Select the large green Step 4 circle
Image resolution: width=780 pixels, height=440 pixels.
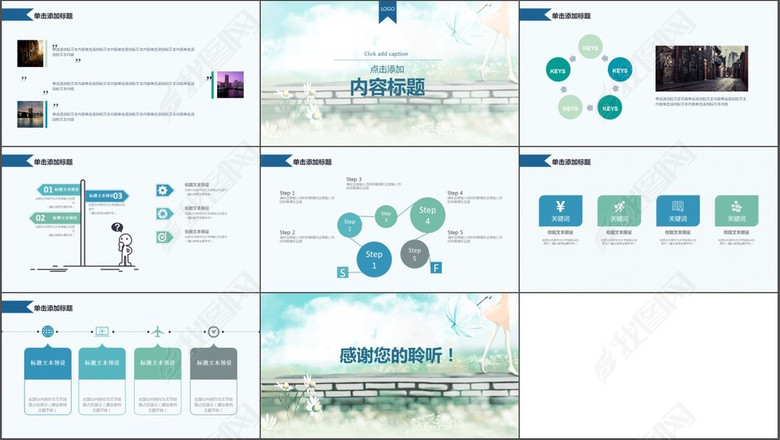[427, 215]
